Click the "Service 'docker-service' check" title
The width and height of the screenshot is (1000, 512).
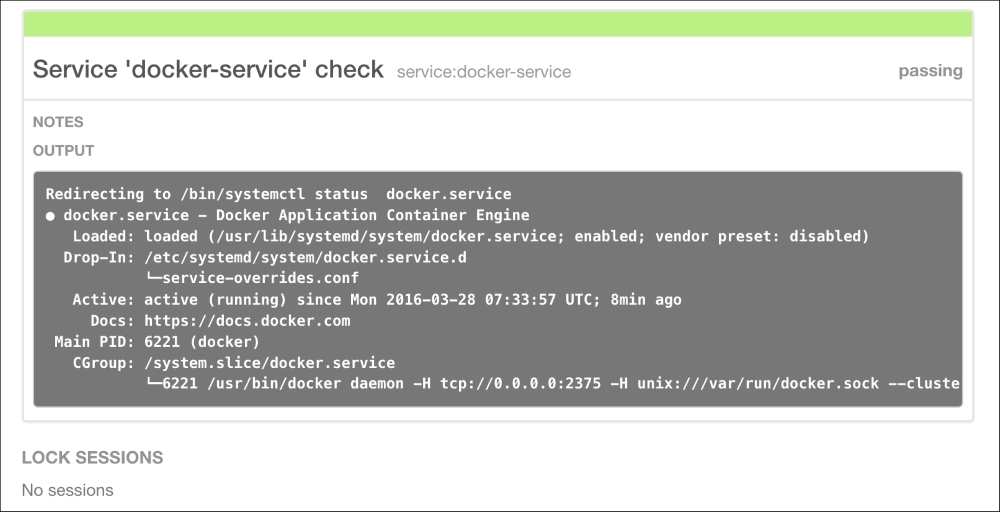coord(208,70)
